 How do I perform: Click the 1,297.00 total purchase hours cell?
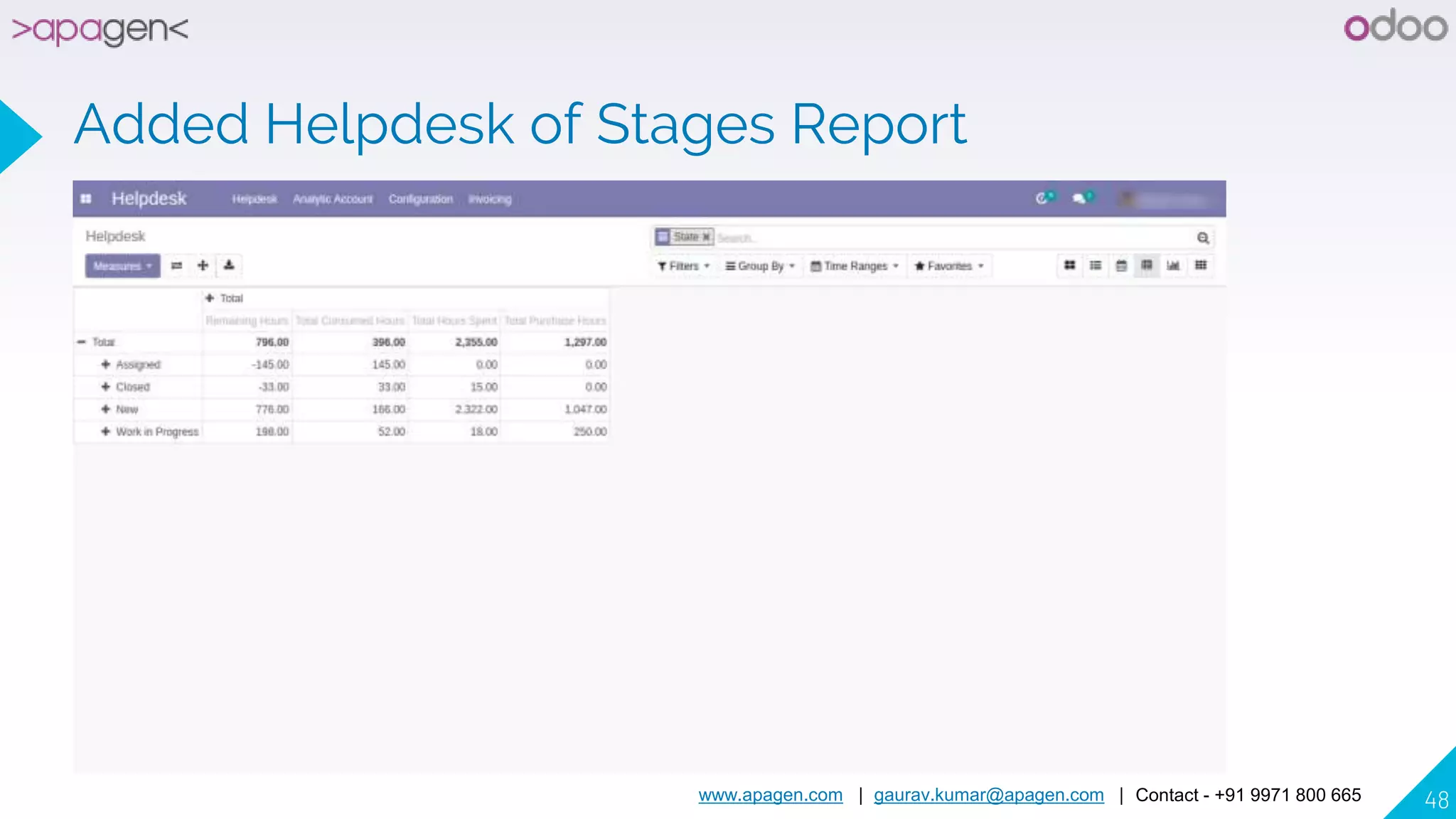[x=555, y=342]
